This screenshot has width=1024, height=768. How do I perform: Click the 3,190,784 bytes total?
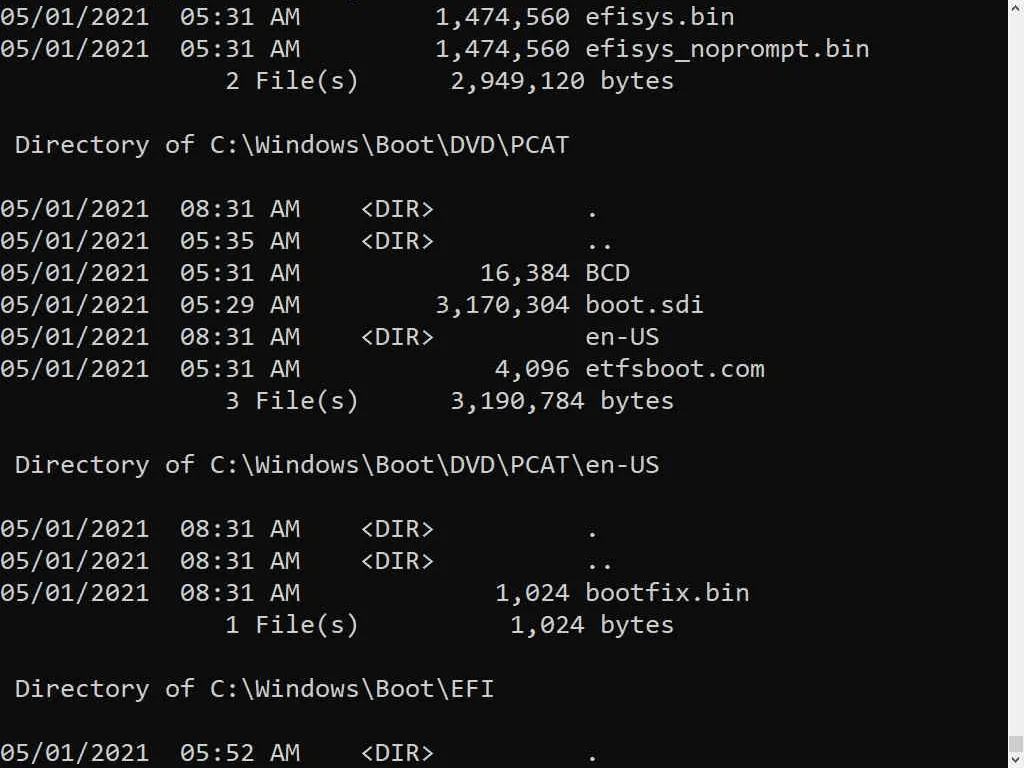[x=562, y=401]
